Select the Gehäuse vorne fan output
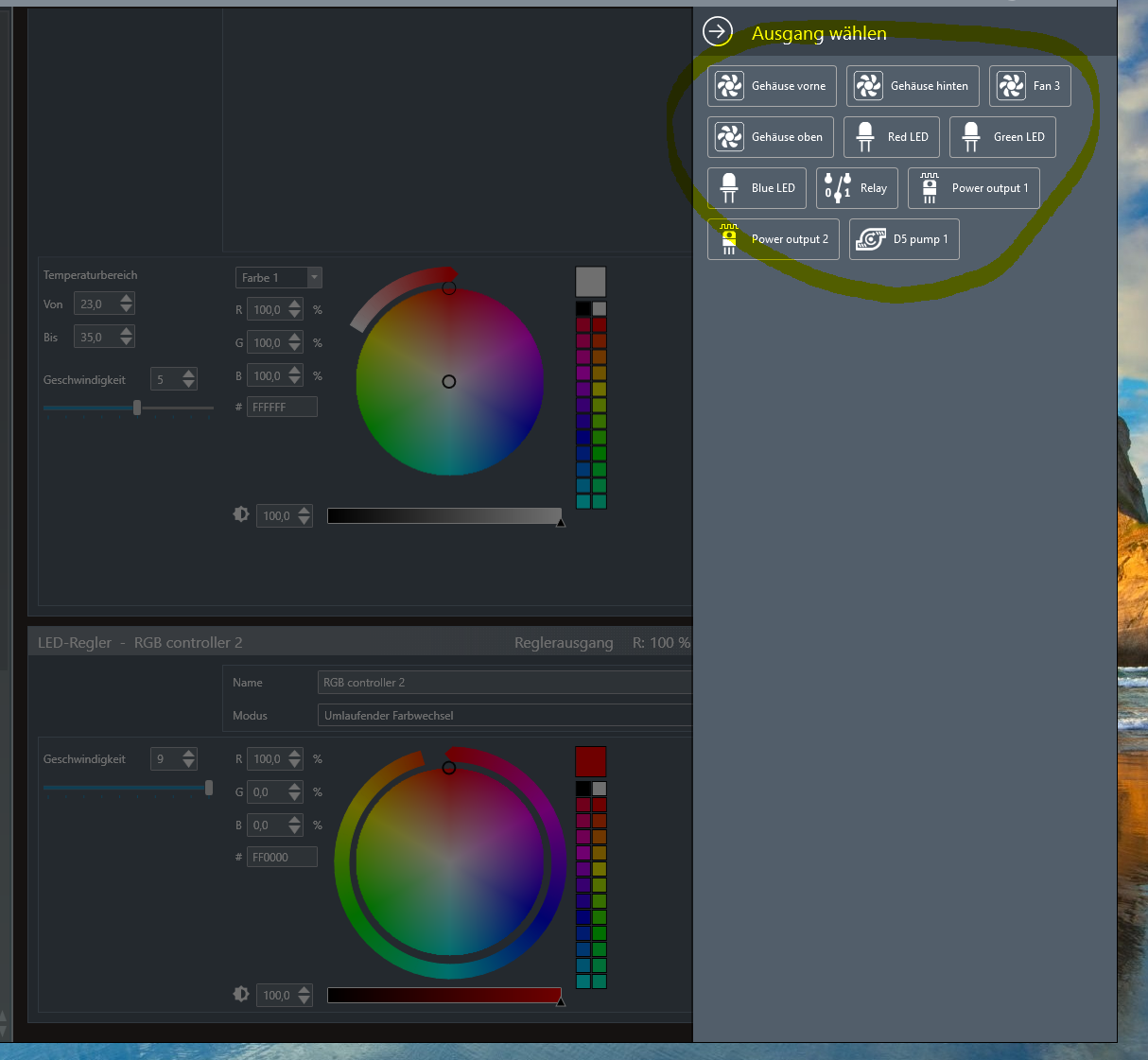This screenshot has height=1060, width=1148. 772,86
